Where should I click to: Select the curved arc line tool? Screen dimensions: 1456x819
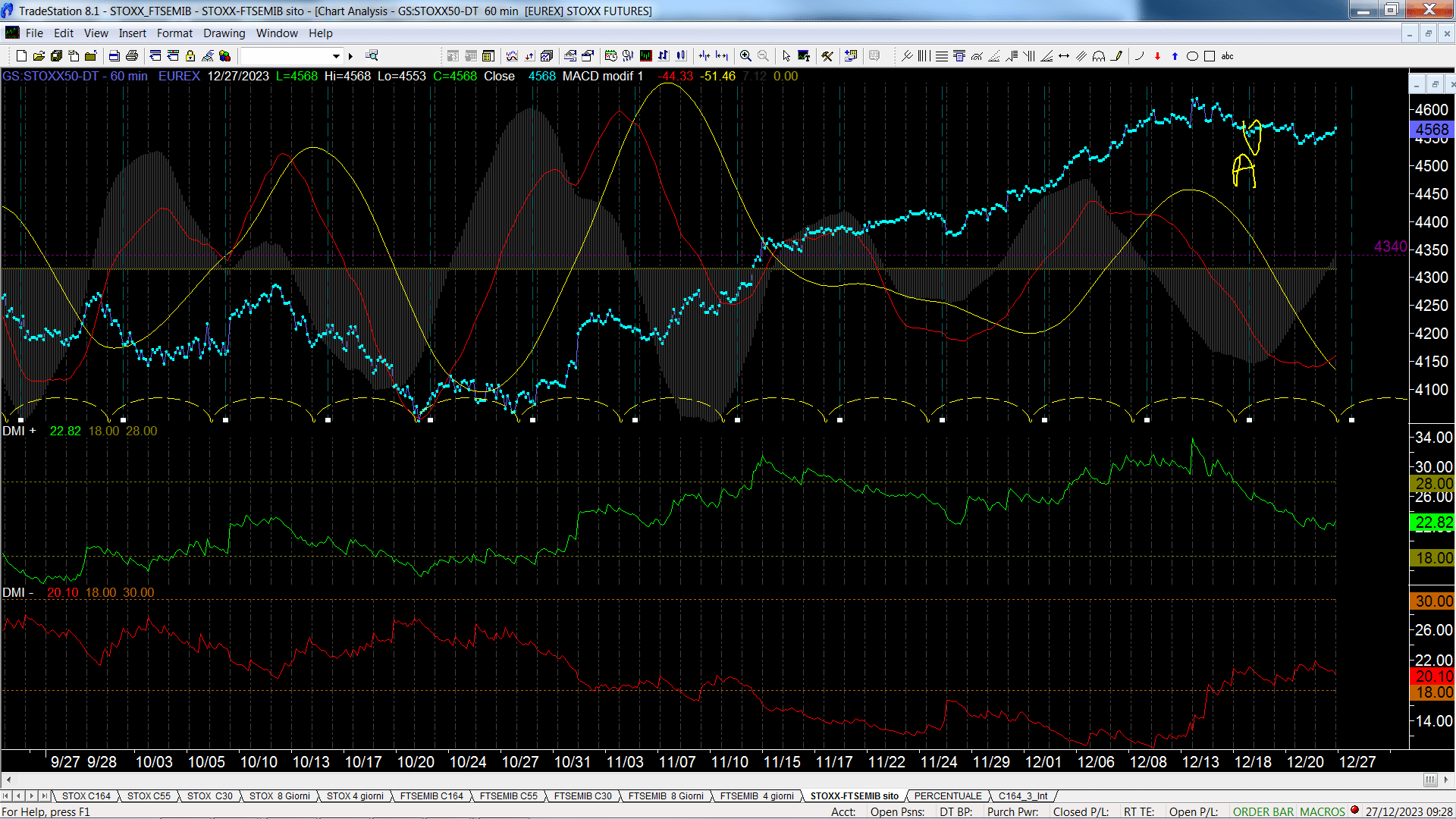1139,56
